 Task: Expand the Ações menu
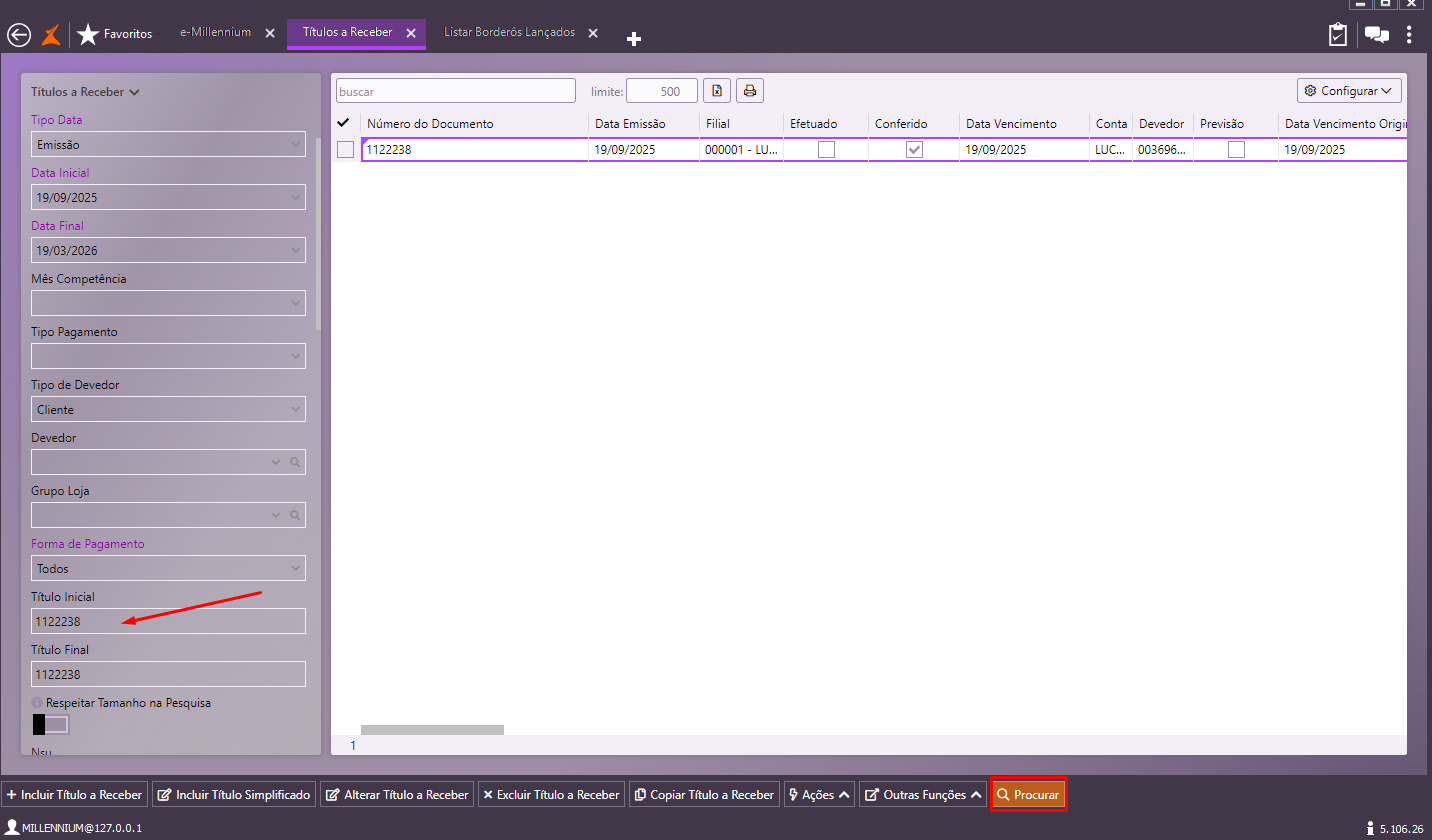tap(819, 795)
